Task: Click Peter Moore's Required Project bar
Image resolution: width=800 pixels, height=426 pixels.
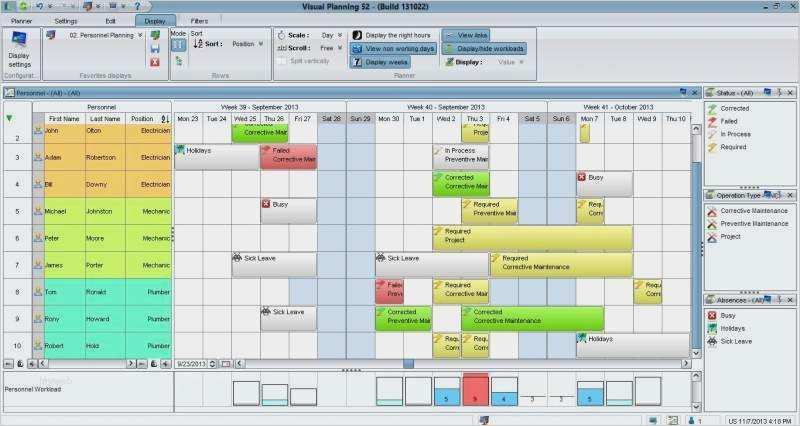Action: click(x=533, y=237)
